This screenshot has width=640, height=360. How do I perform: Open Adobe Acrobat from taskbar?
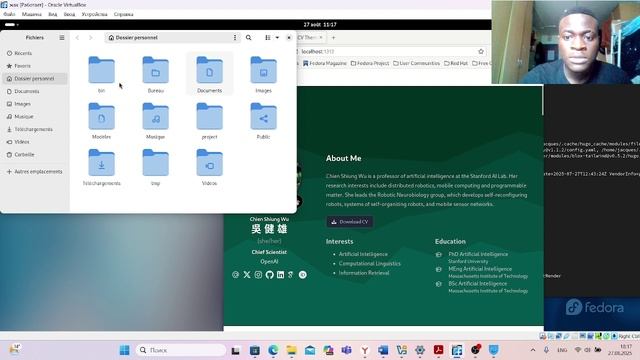click(438, 350)
